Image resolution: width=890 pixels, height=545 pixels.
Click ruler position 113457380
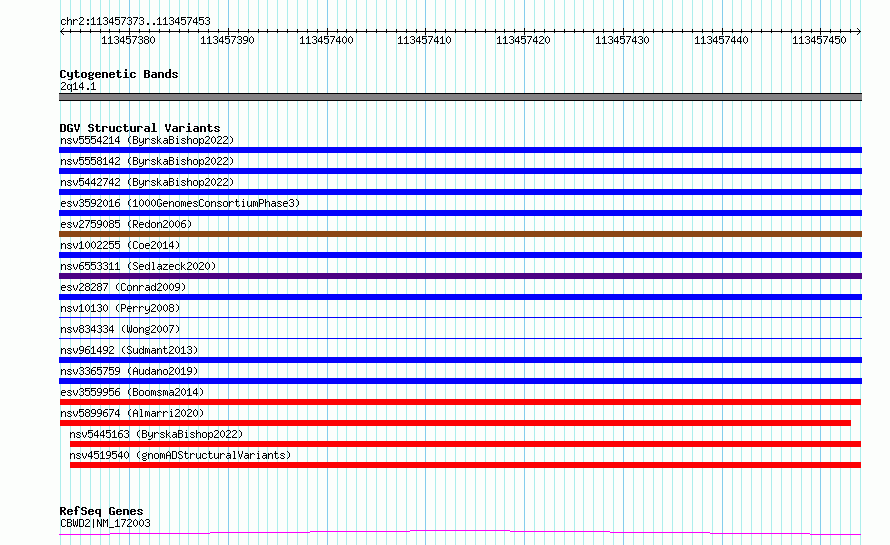click(x=128, y=40)
